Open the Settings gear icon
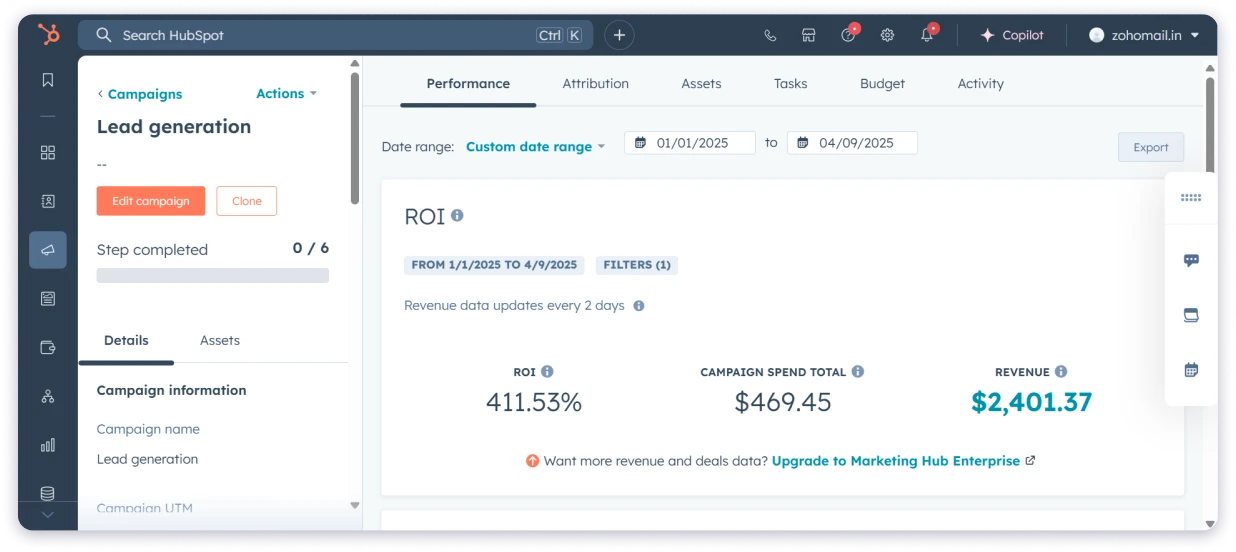The image size is (1236, 552). tap(887, 35)
